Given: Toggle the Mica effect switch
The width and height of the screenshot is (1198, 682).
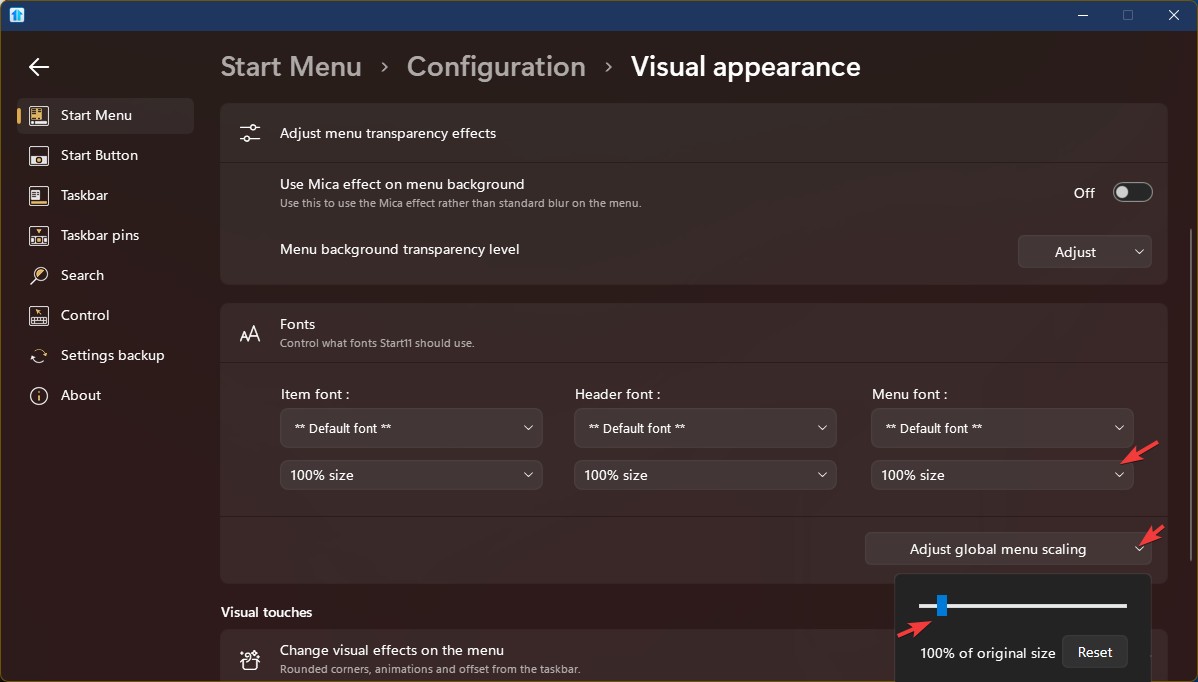Looking at the screenshot, I should pos(1132,193).
